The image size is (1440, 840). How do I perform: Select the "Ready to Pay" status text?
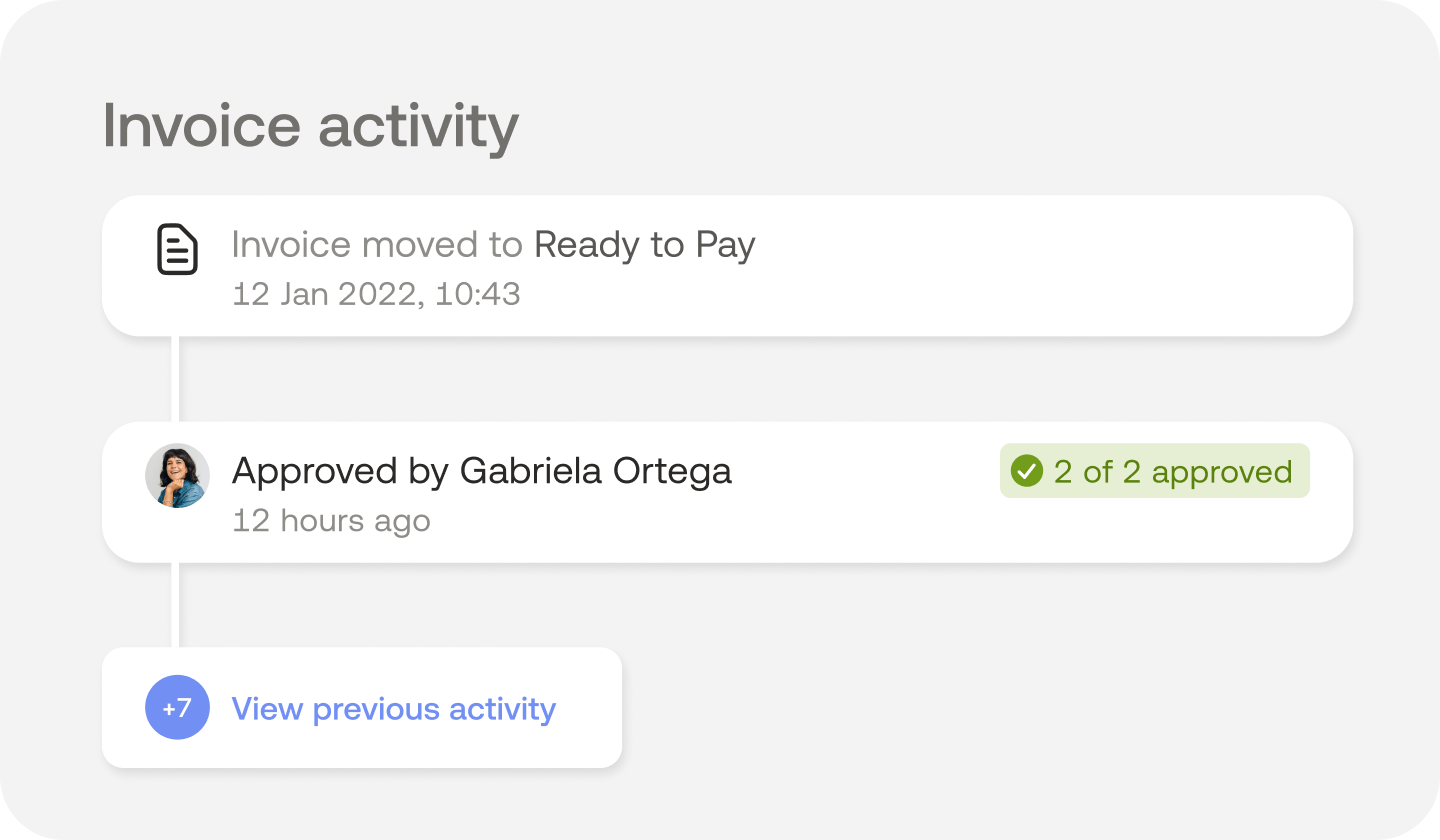[x=644, y=245]
